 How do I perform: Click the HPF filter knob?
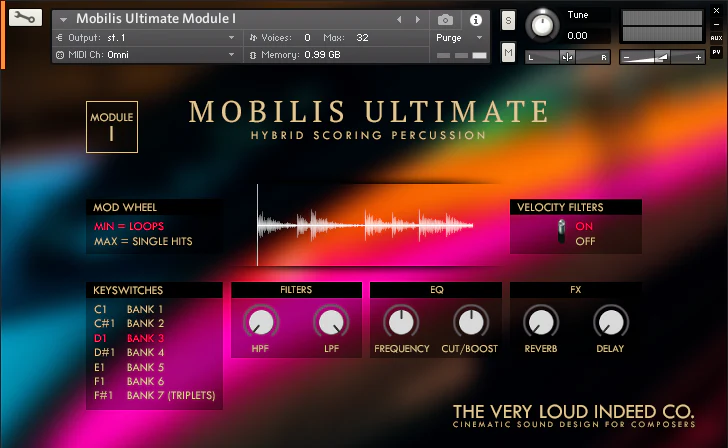[260, 322]
